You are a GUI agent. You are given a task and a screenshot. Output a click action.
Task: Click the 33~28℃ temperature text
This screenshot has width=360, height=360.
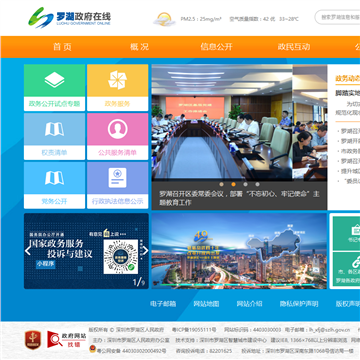point(288,19)
